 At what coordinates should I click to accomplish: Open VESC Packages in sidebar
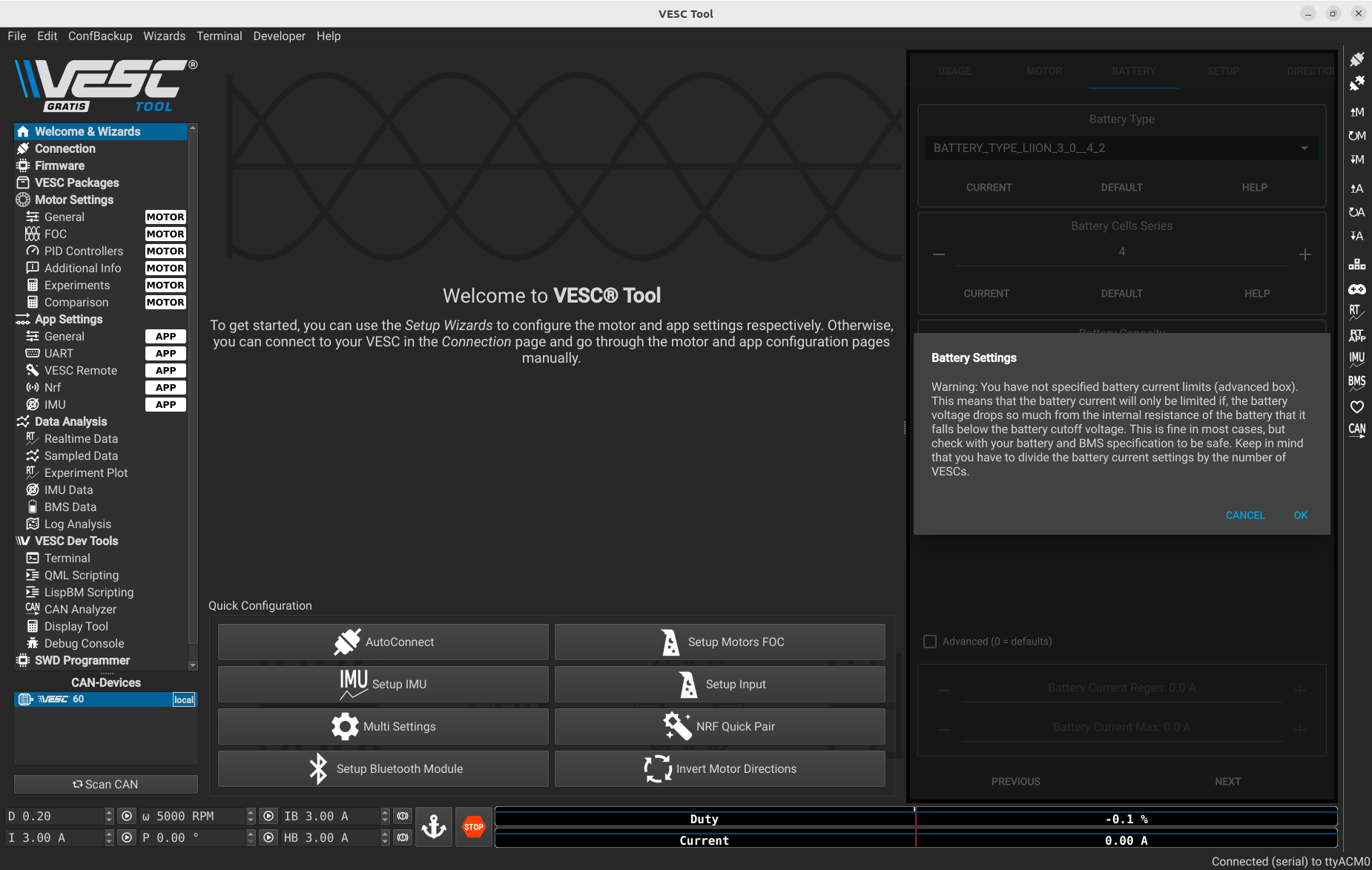[101, 182]
